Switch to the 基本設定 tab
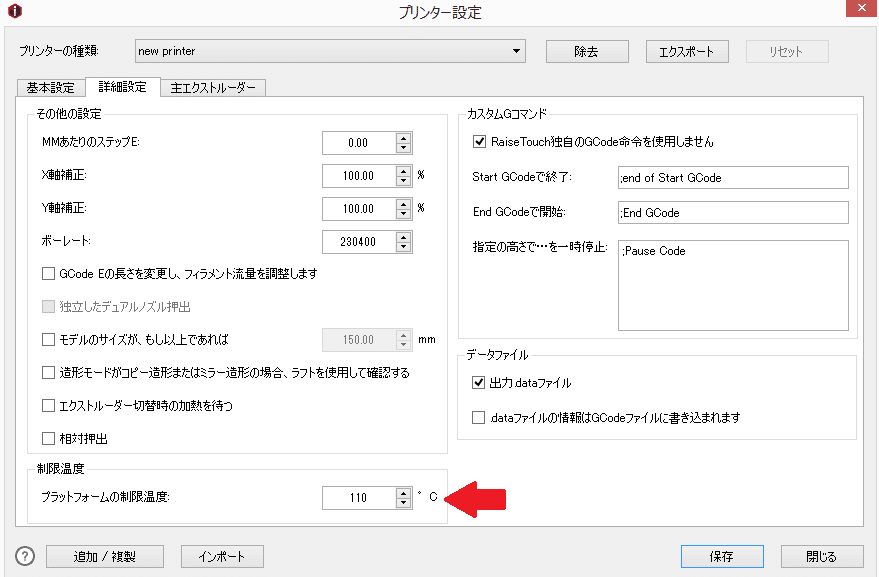The width and height of the screenshot is (879, 577). coord(50,87)
